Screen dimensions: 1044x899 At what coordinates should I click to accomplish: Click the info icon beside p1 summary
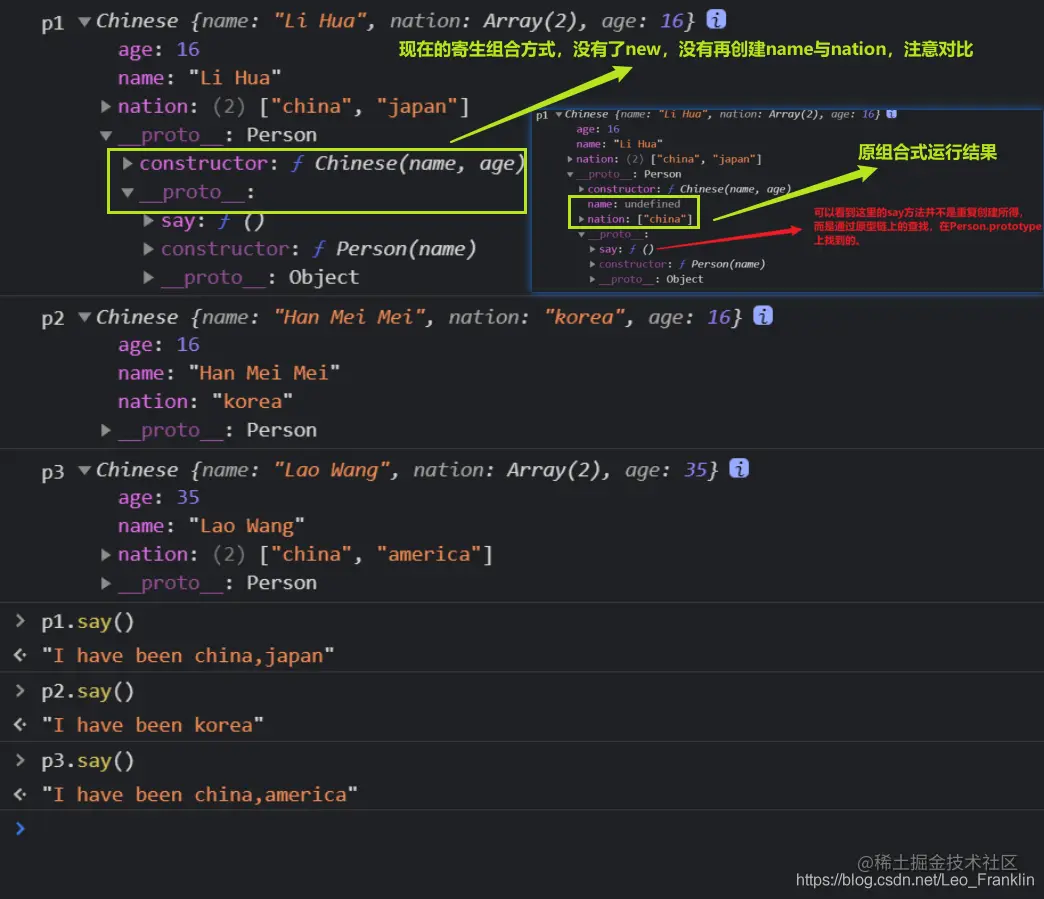716,19
